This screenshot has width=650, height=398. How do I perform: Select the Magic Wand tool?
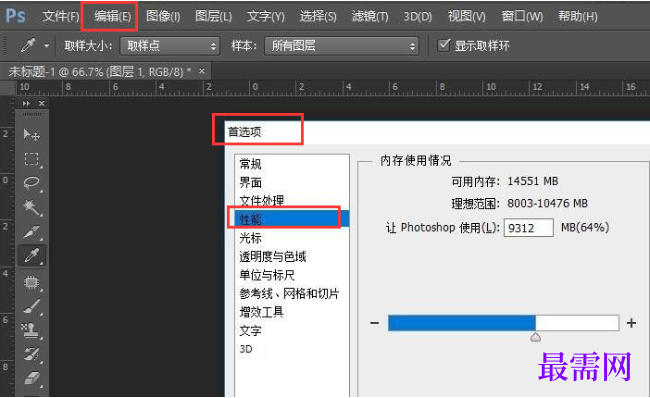[x=32, y=207]
